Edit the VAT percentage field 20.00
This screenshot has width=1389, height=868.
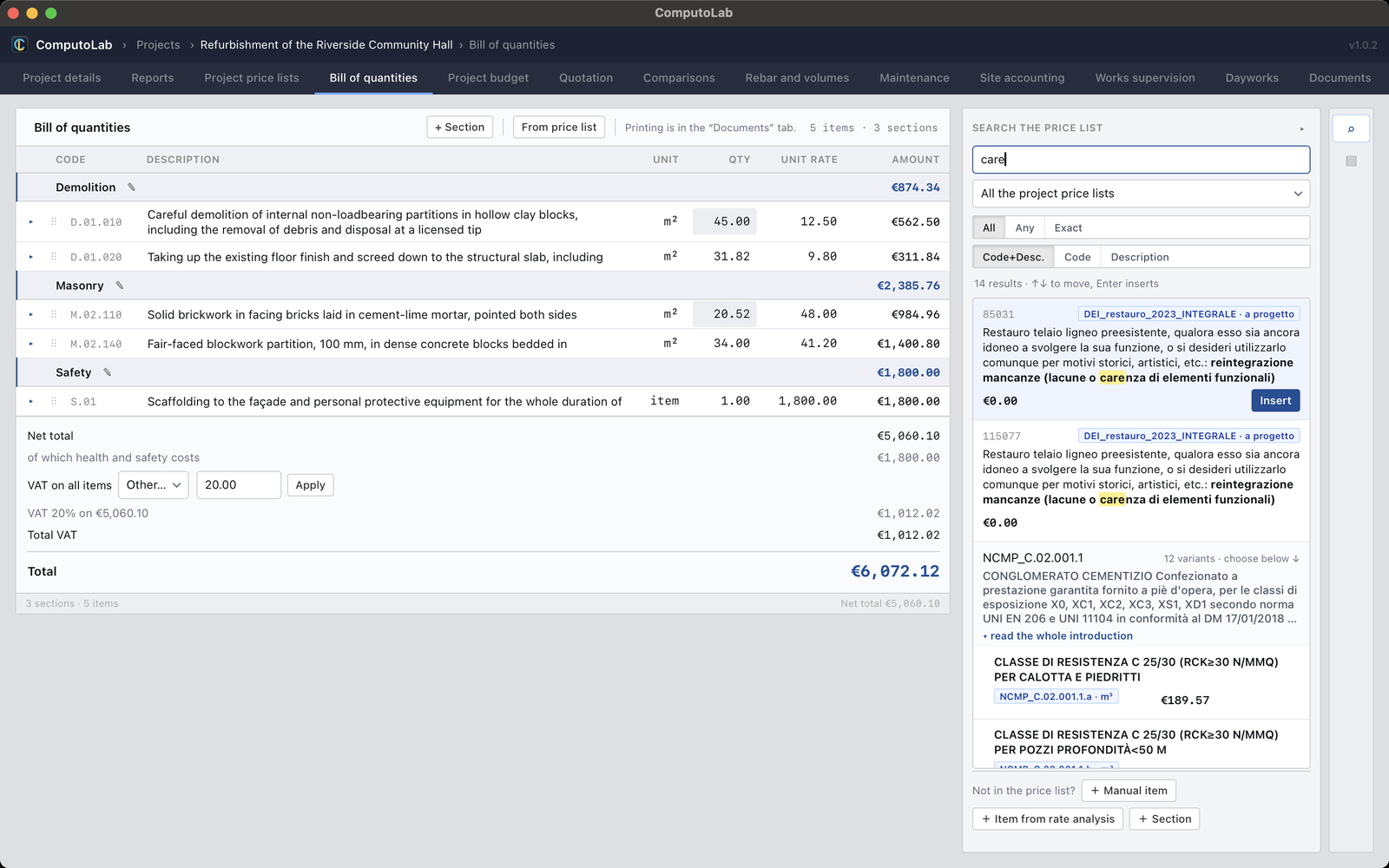(239, 485)
